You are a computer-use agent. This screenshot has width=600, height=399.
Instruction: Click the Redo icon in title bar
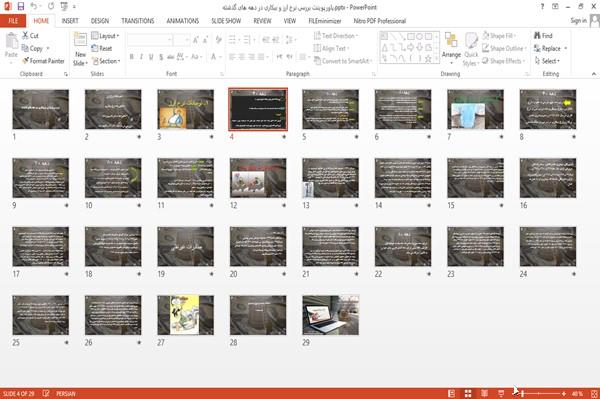(x=51, y=6)
